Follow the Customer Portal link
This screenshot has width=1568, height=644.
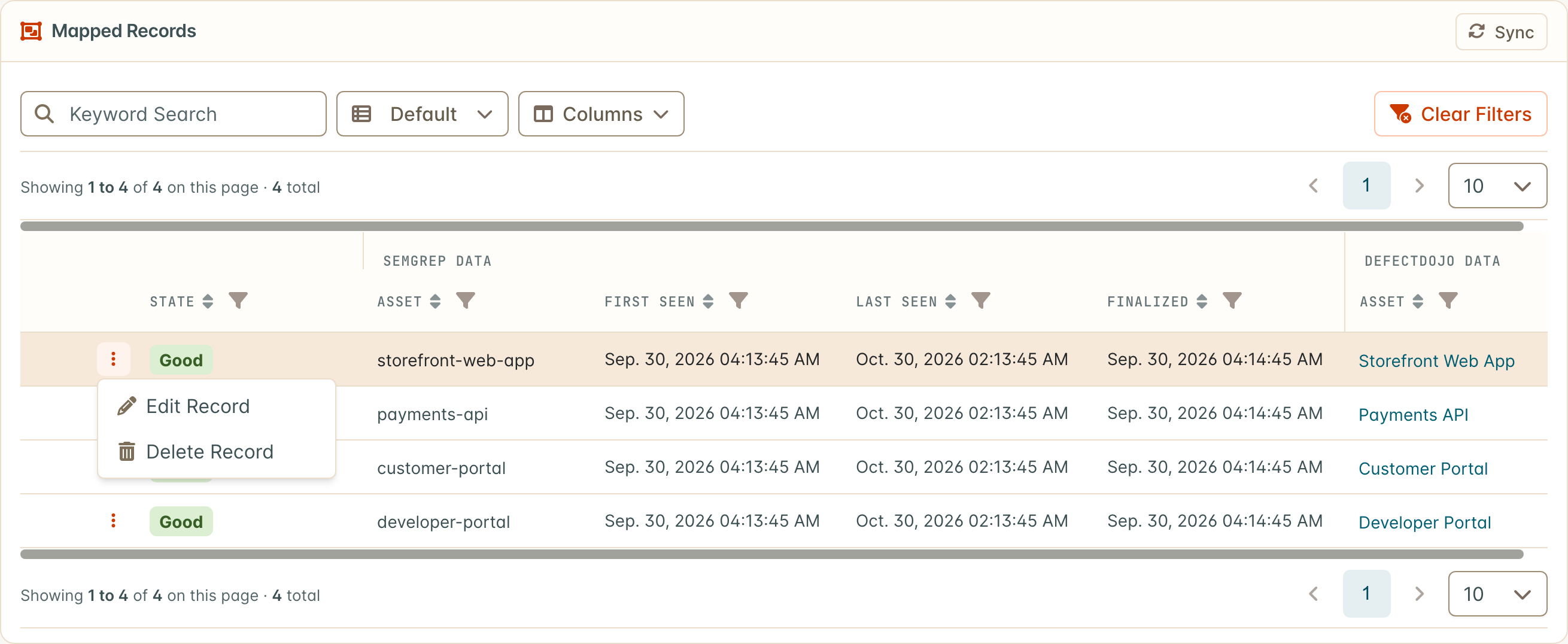coord(1423,468)
